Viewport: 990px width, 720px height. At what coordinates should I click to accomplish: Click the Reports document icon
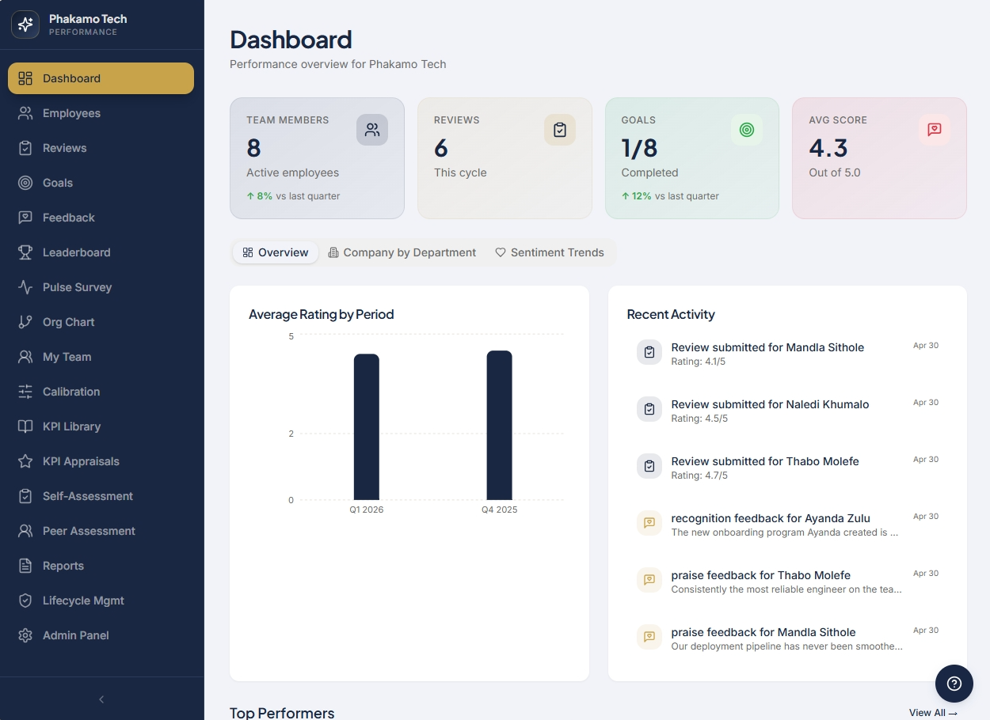point(25,565)
